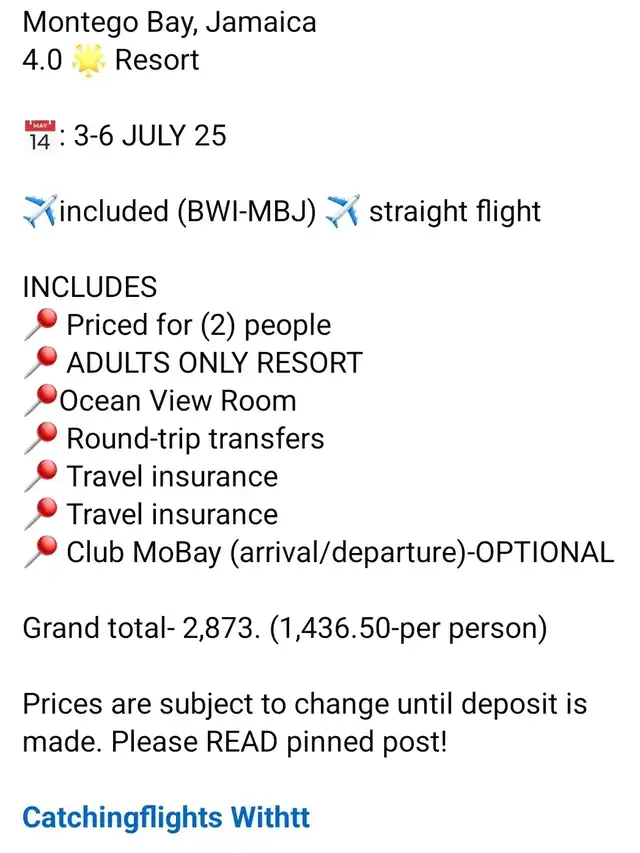Click the sun star emoji beside 4.0

88,60
